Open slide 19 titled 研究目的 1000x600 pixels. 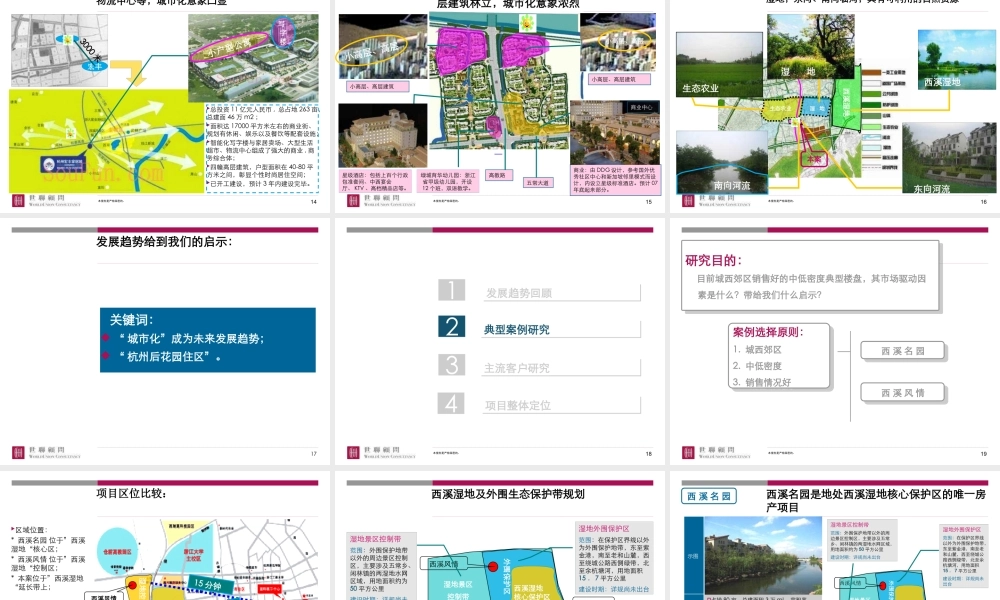pos(835,341)
